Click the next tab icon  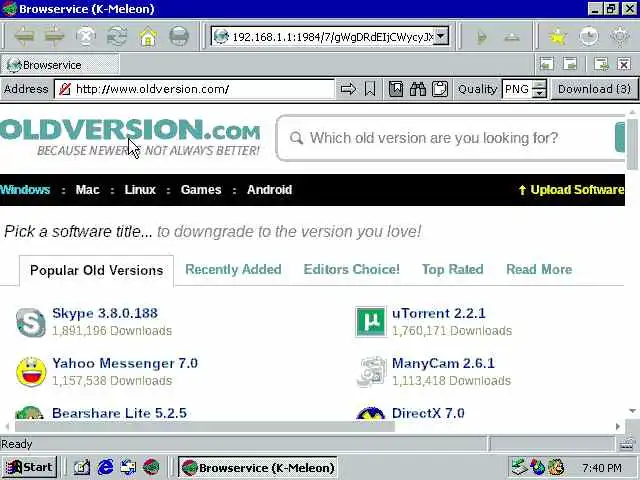(570, 64)
